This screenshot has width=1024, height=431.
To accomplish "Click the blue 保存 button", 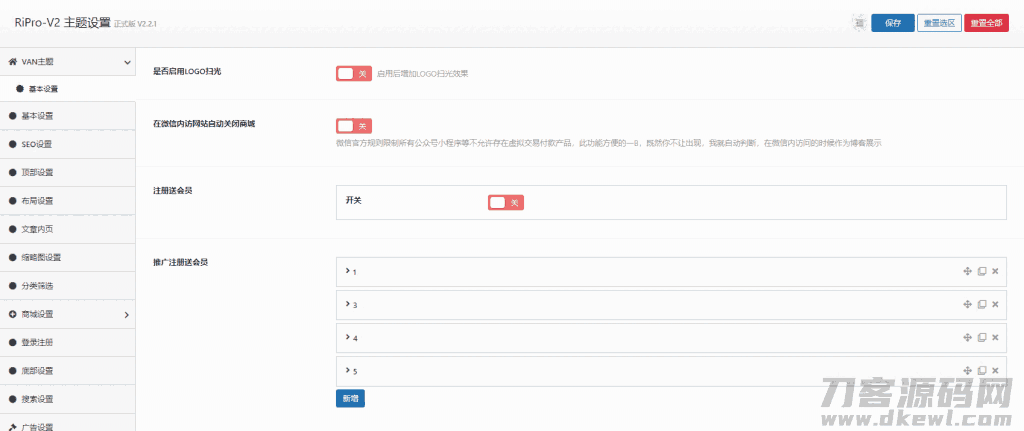I will click(x=893, y=23).
